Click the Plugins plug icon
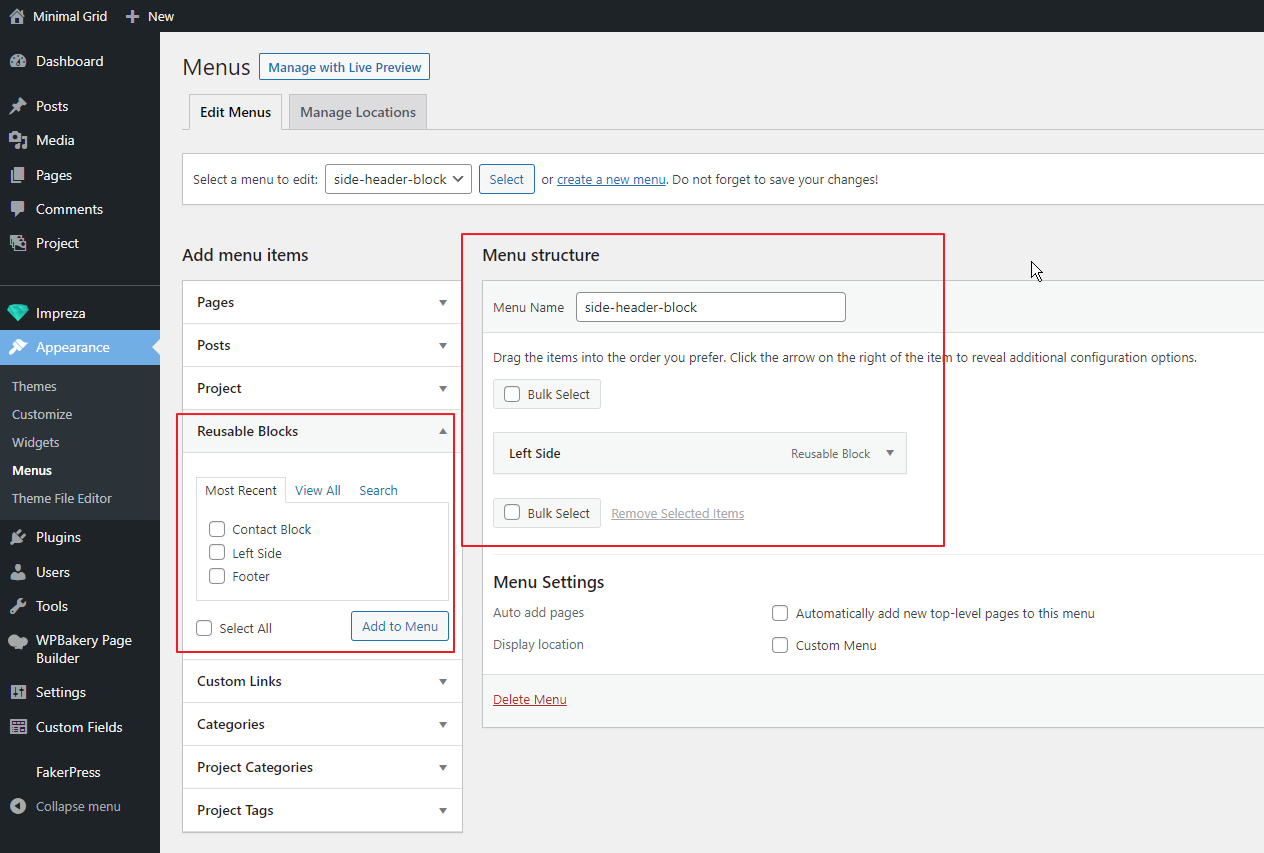Screen dimensions: 1264x853 [x=18, y=537]
